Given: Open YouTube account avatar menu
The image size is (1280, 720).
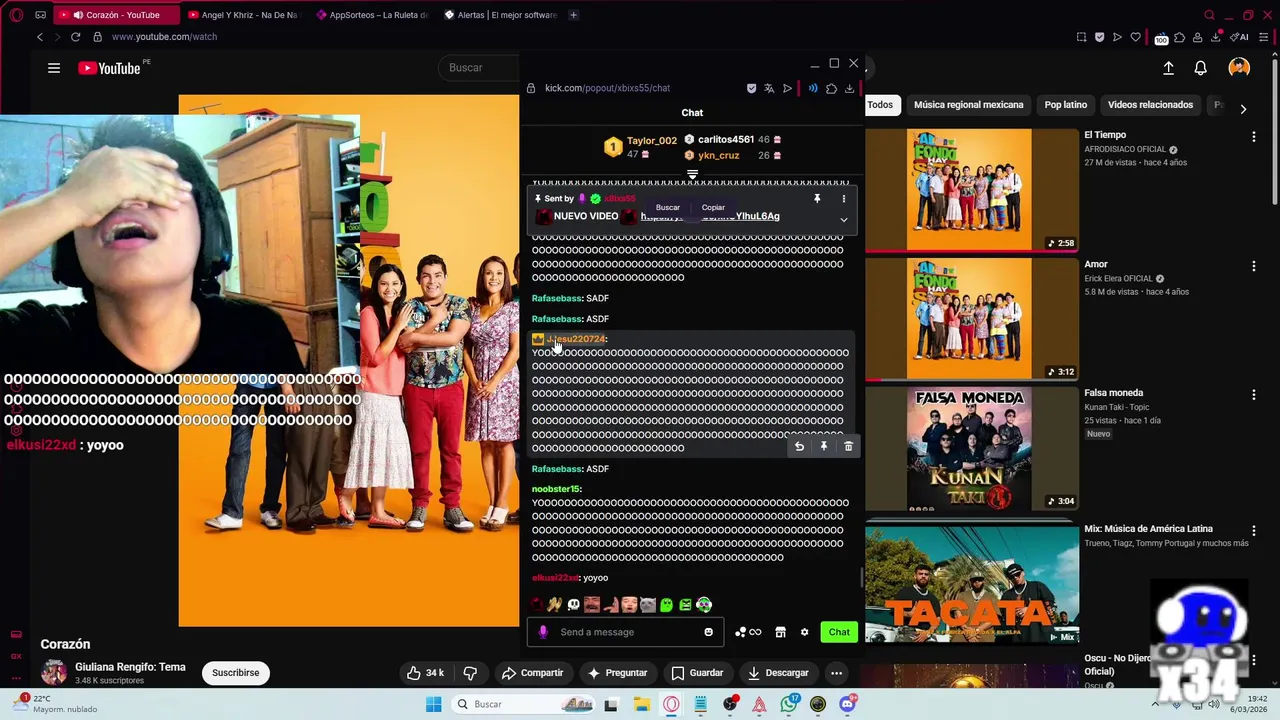Looking at the screenshot, I should pyautogui.click(x=1239, y=68).
